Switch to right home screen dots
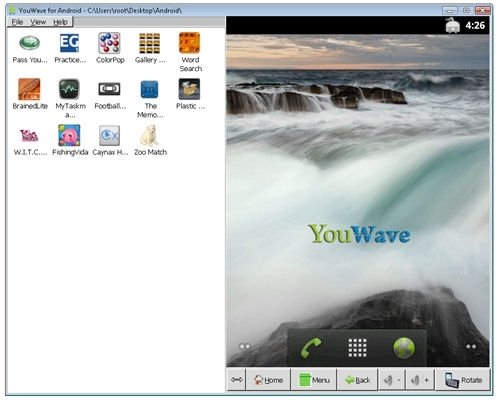The width and height of the screenshot is (498, 400). (471, 347)
